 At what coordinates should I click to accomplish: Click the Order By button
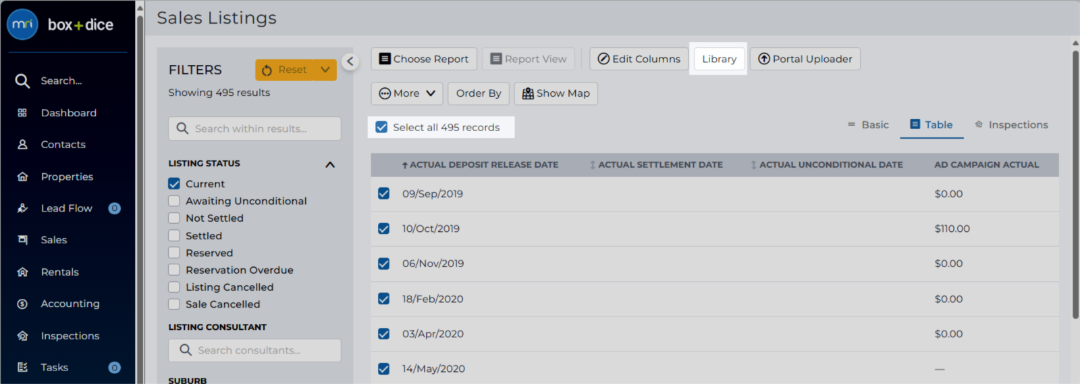[x=479, y=94]
